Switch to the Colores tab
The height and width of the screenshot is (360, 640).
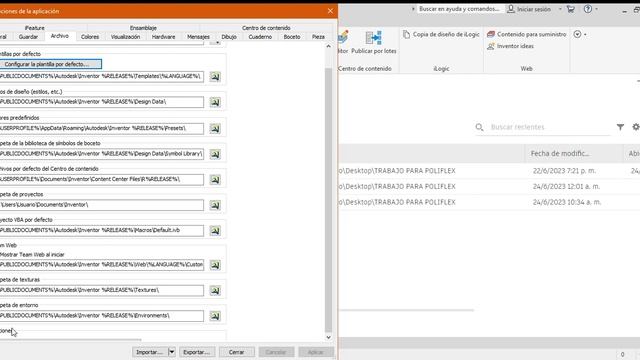click(90, 37)
